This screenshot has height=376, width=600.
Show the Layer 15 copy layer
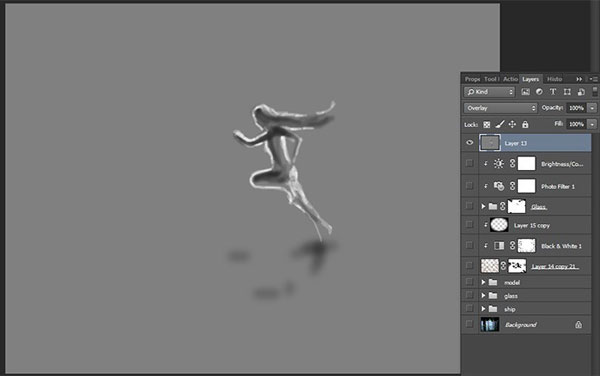(x=469, y=225)
